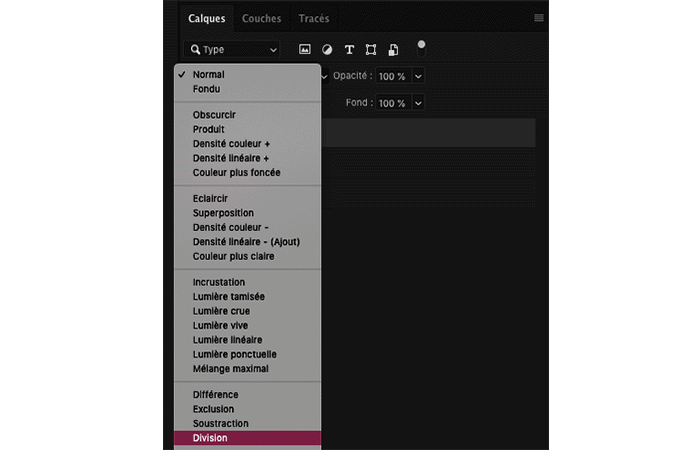
Task: Toggle the layer filtering switch
Action: point(421,49)
